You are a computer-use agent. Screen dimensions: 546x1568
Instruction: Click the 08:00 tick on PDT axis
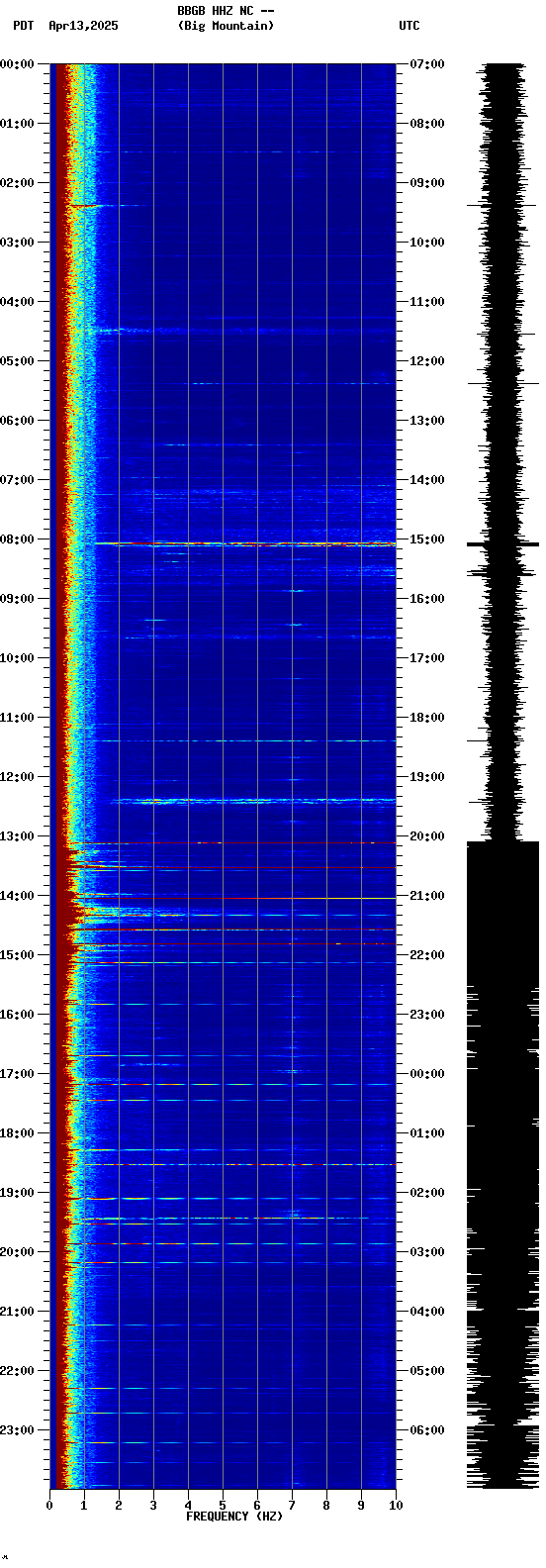pyautogui.click(x=17, y=539)
